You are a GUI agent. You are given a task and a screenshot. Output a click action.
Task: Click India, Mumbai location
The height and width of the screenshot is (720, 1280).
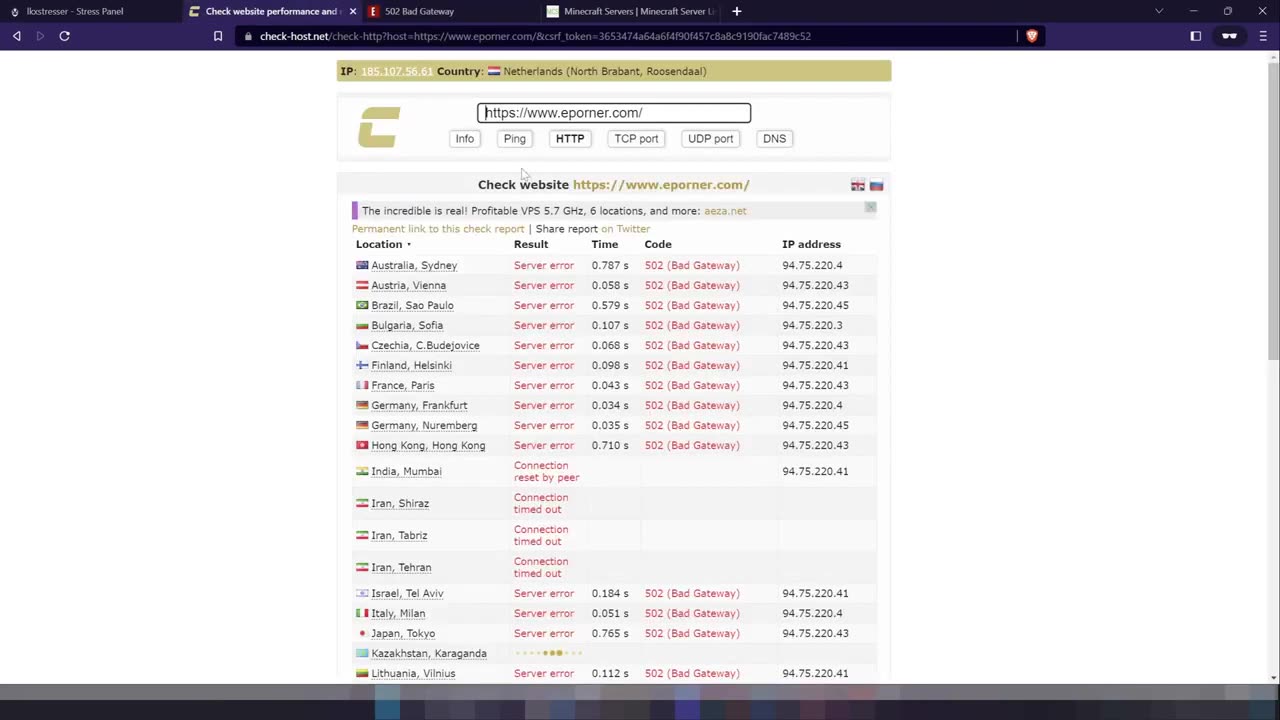click(406, 471)
